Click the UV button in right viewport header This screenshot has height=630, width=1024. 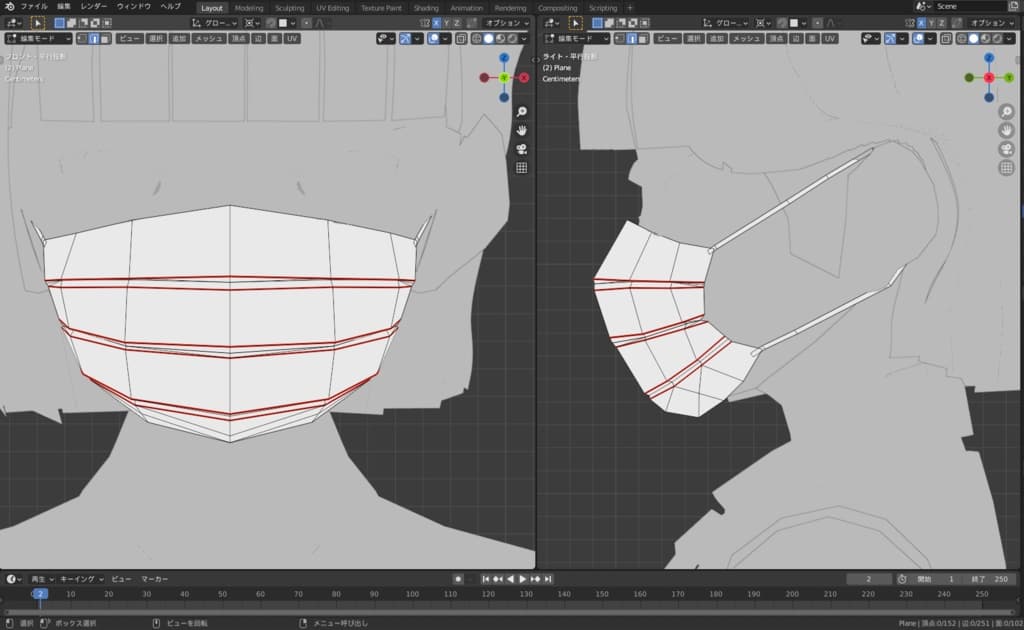[x=830, y=38]
